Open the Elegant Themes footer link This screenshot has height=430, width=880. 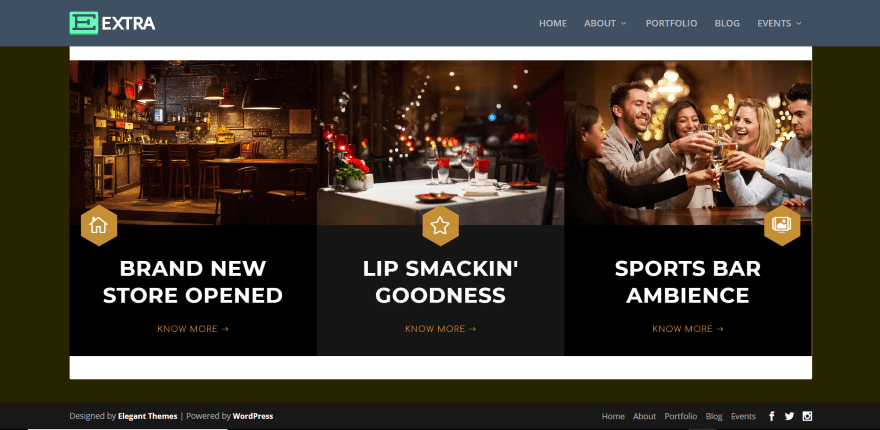pos(148,416)
